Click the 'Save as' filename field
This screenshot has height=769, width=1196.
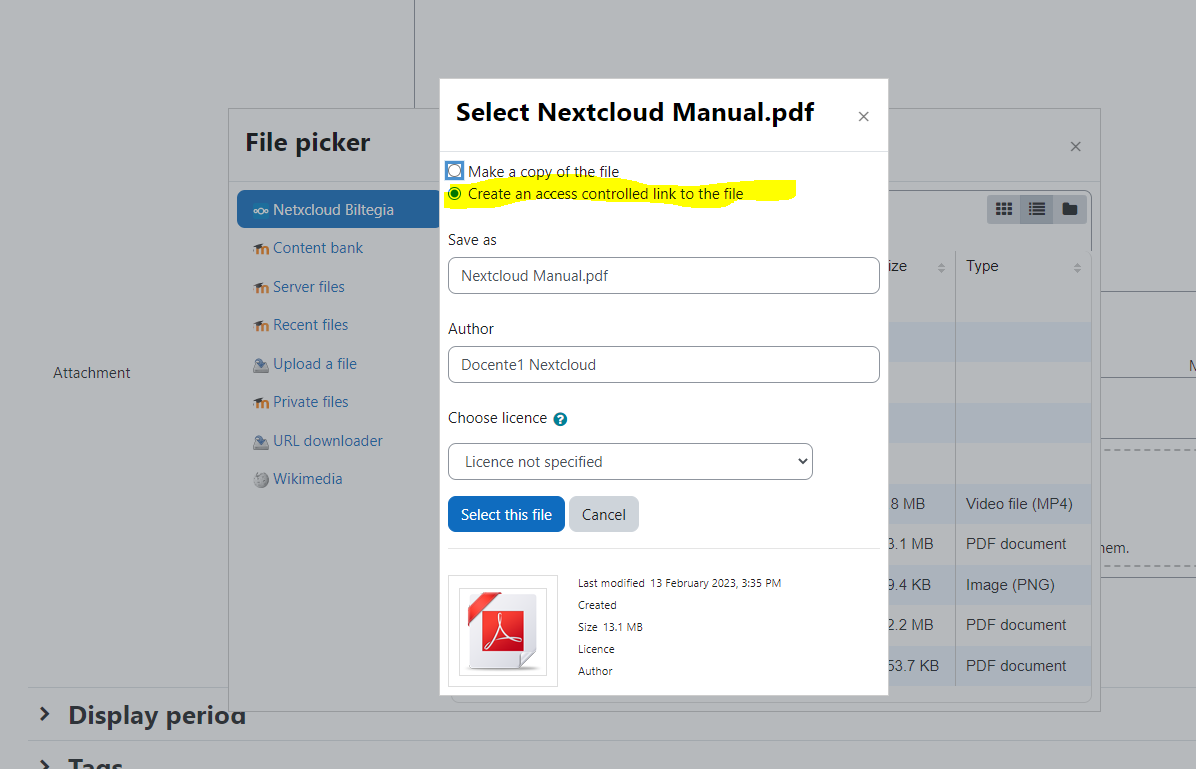coord(664,275)
